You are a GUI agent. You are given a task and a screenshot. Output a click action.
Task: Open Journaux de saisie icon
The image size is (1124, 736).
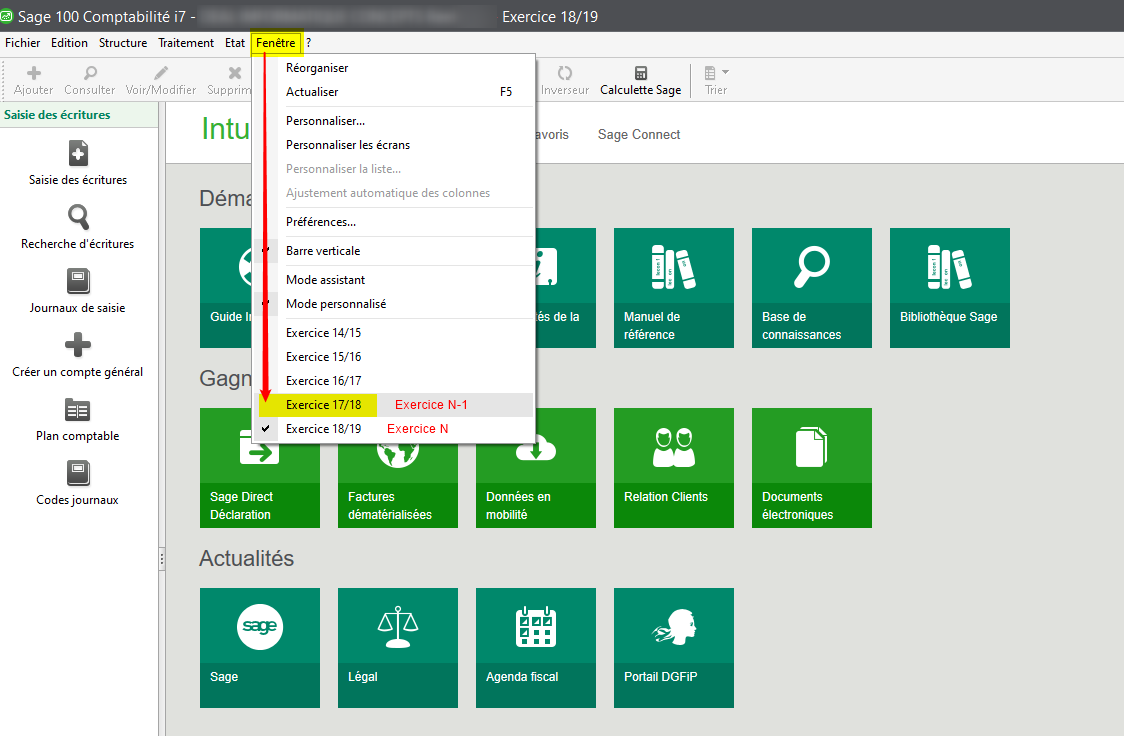point(78,281)
